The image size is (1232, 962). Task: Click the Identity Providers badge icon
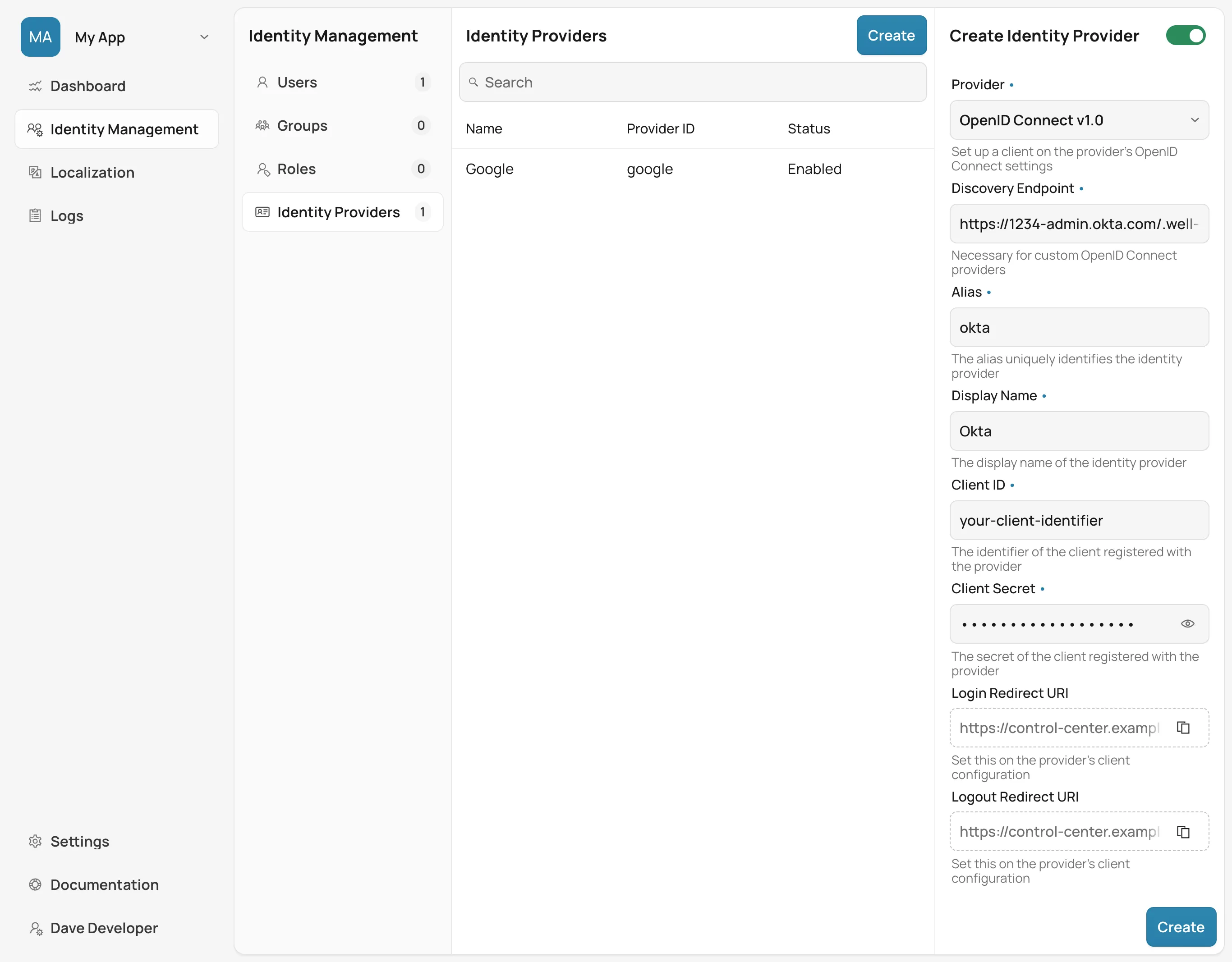263,212
